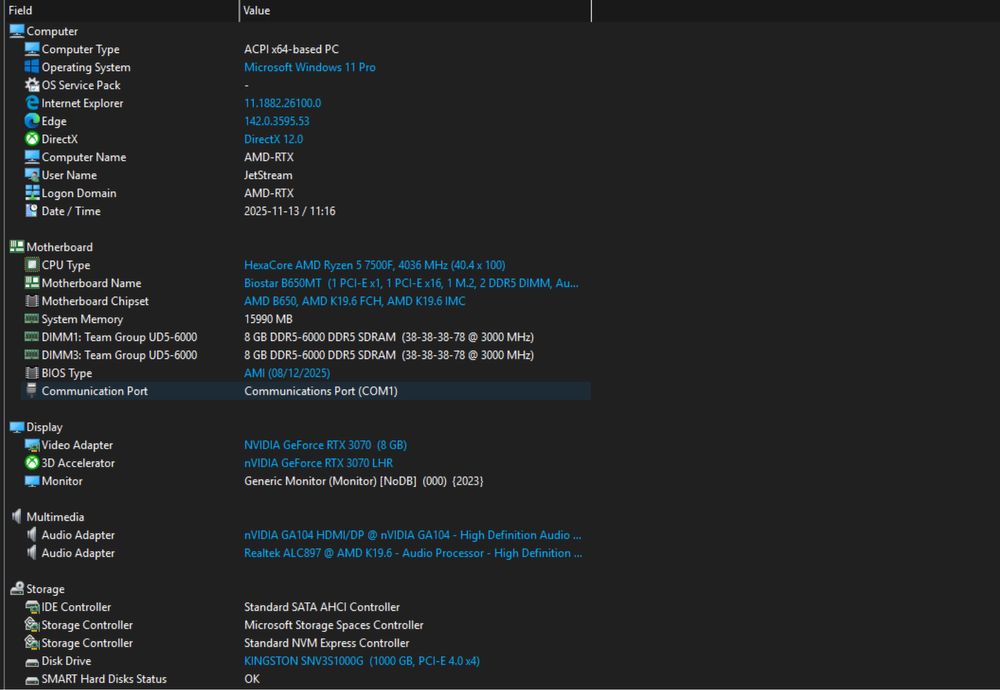
Task: Click the IDE Controller icon
Action: 32,607
